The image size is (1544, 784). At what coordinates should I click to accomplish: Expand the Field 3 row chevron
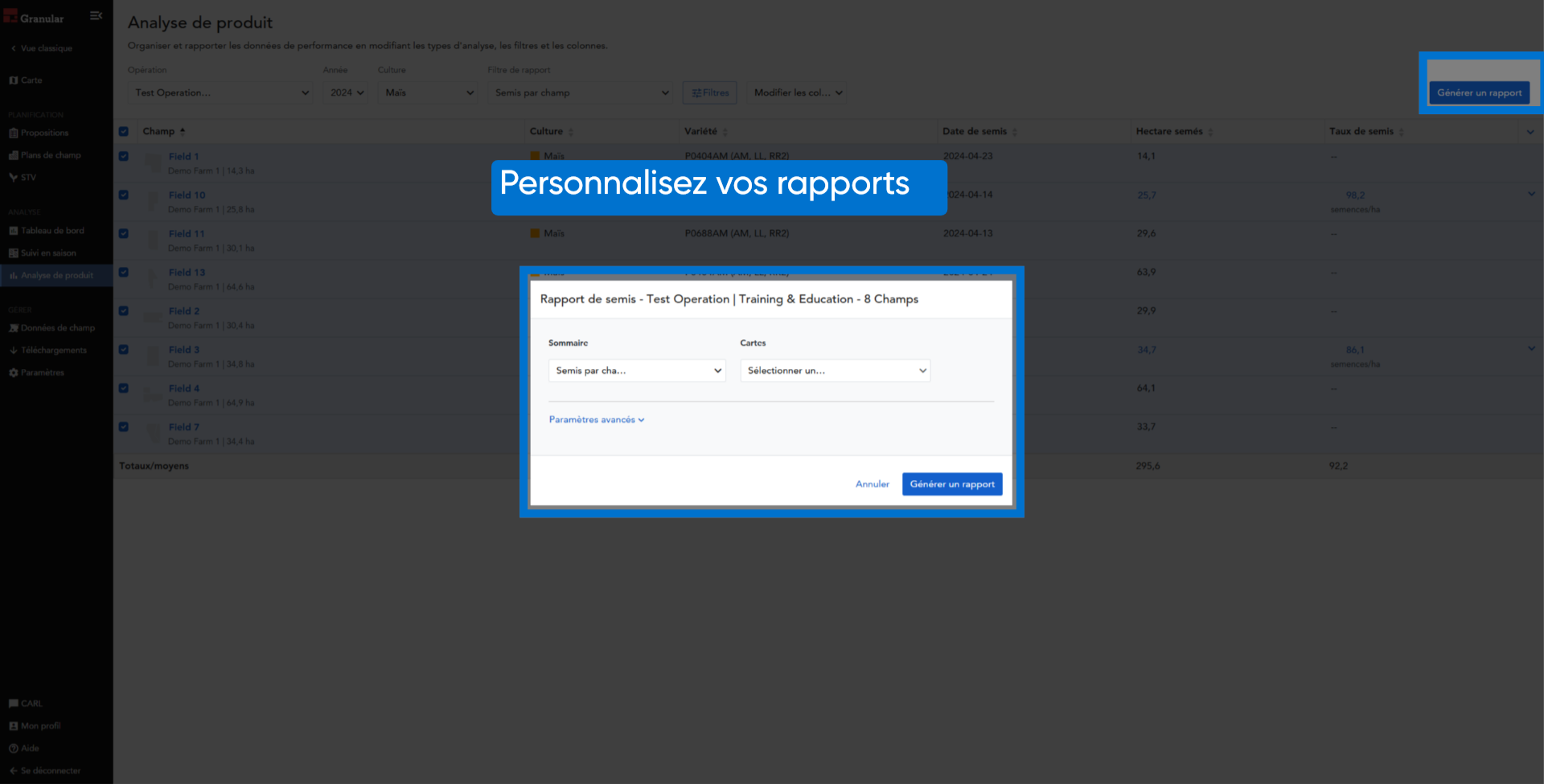point(1531,348)
